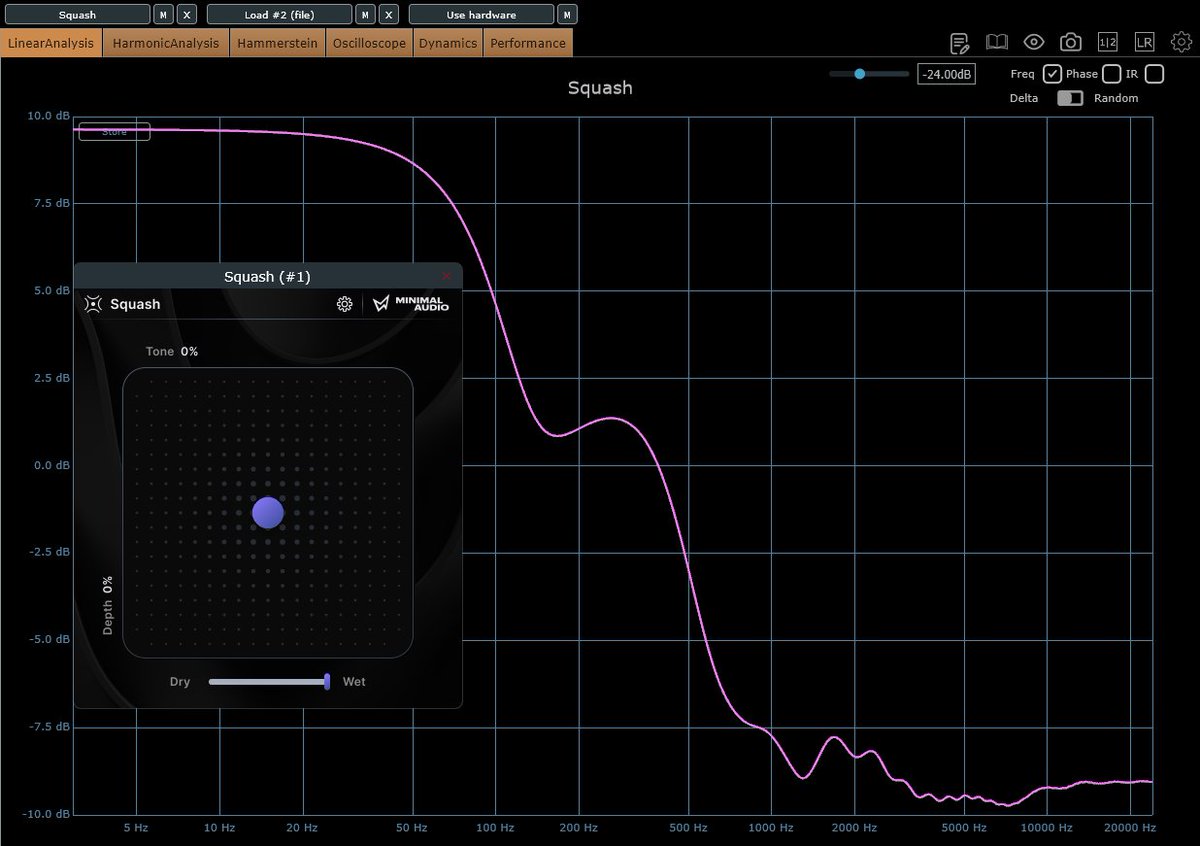
Task: Open analyzer settings gear
Action: (x=1181, y=42)
